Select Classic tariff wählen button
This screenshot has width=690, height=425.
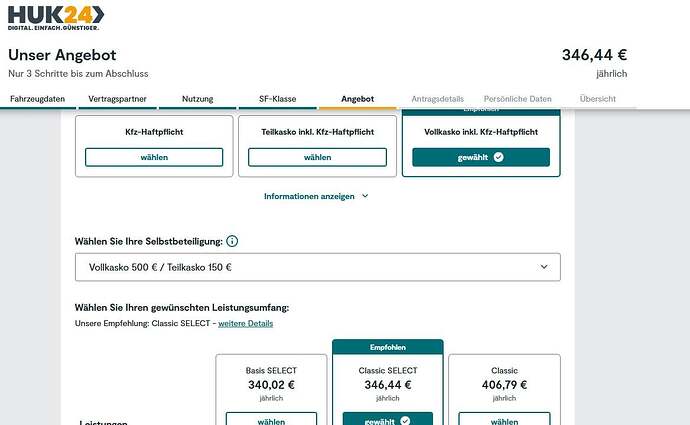[x=504, y=419]
